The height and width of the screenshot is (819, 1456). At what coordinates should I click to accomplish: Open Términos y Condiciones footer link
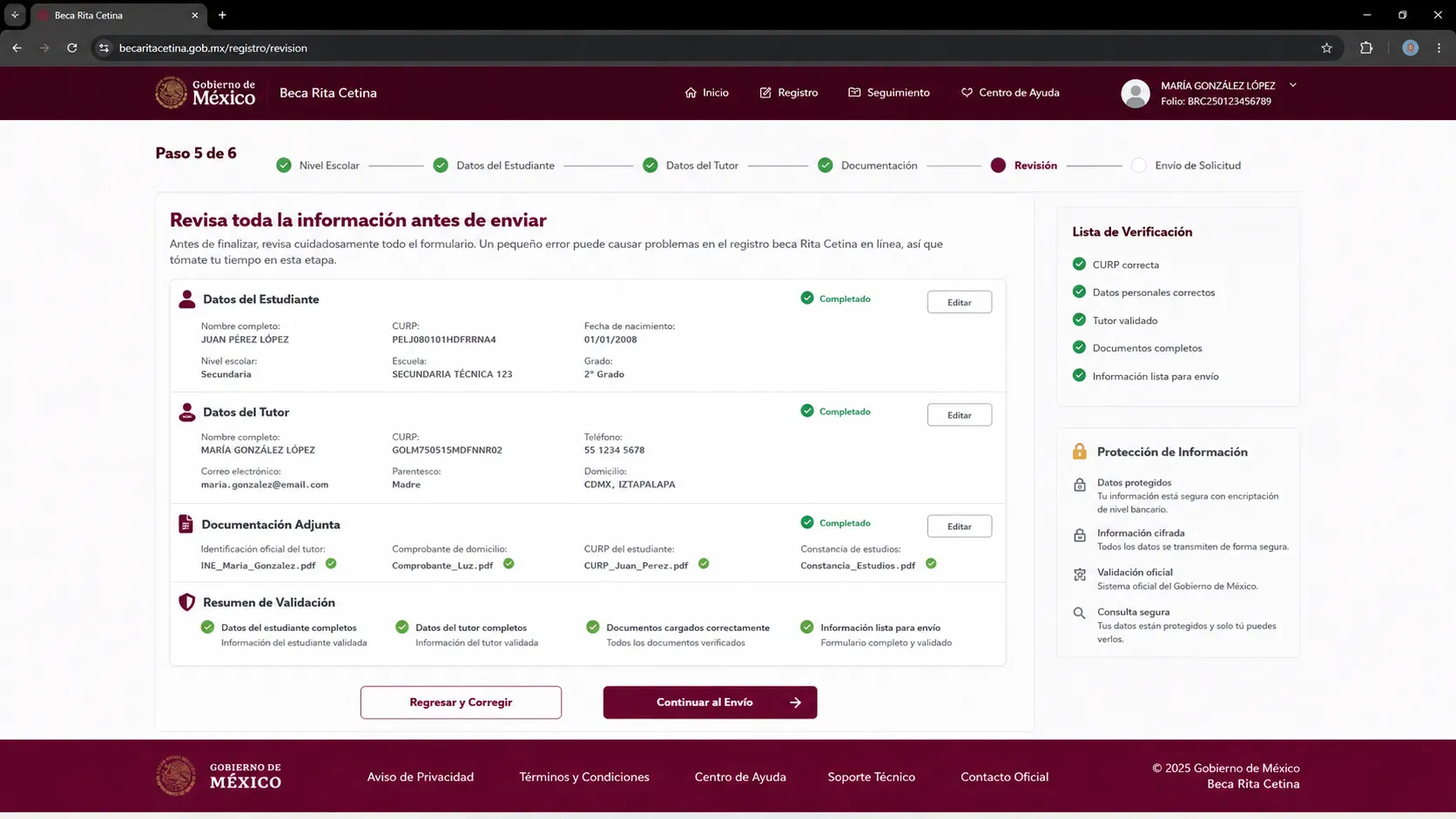pyautogui.click(x=584, y=776)
